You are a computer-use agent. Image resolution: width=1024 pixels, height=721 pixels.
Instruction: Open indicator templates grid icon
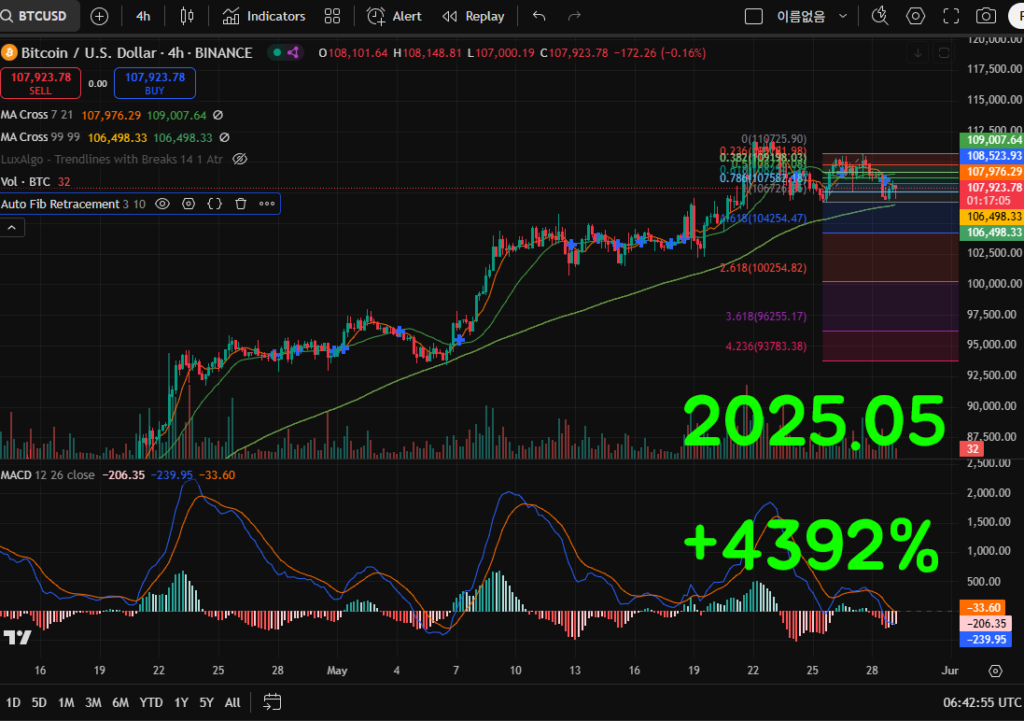[x=332, y=16]
